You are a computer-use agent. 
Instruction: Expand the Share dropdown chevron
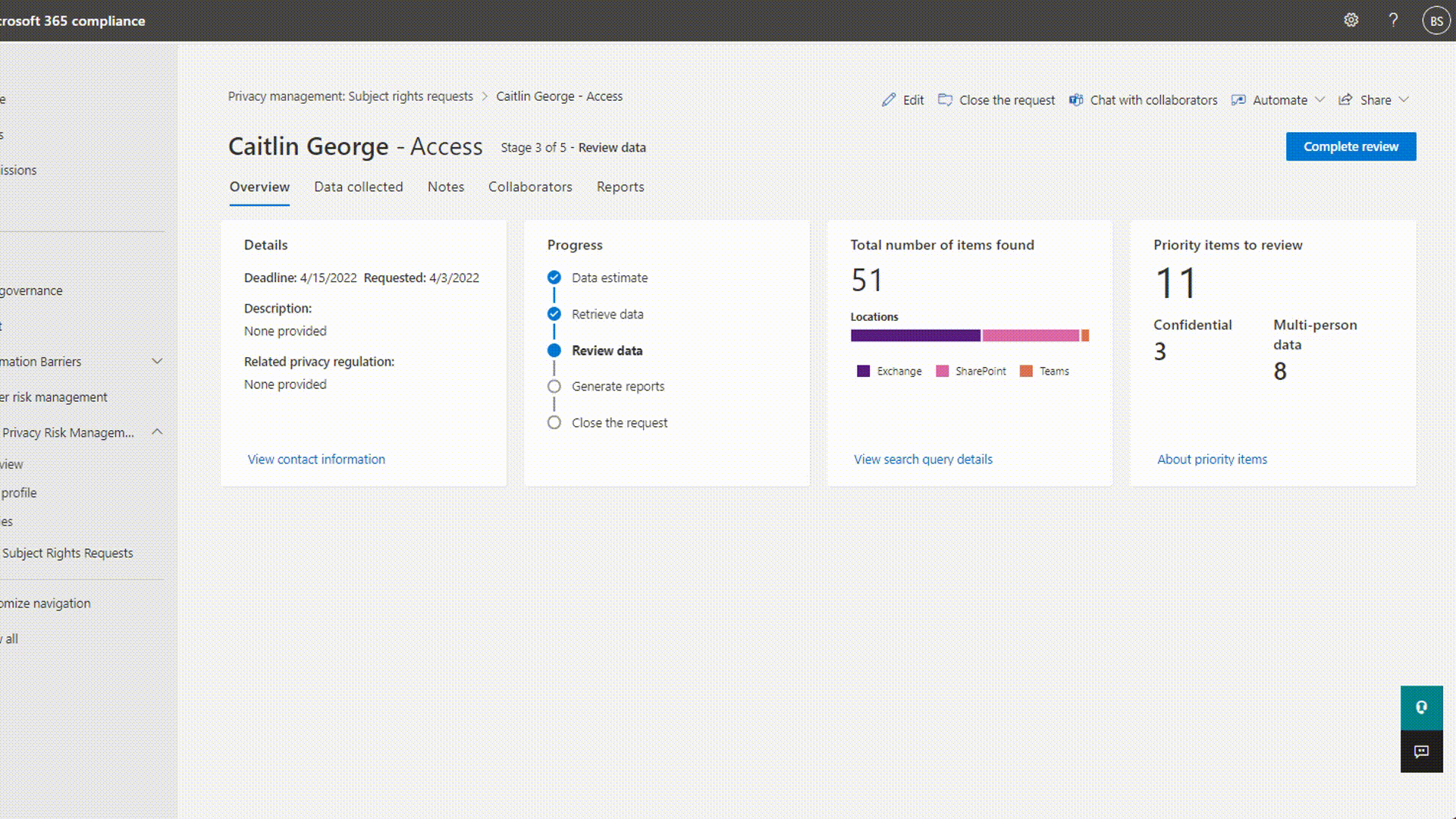(x=1404, y=99)
